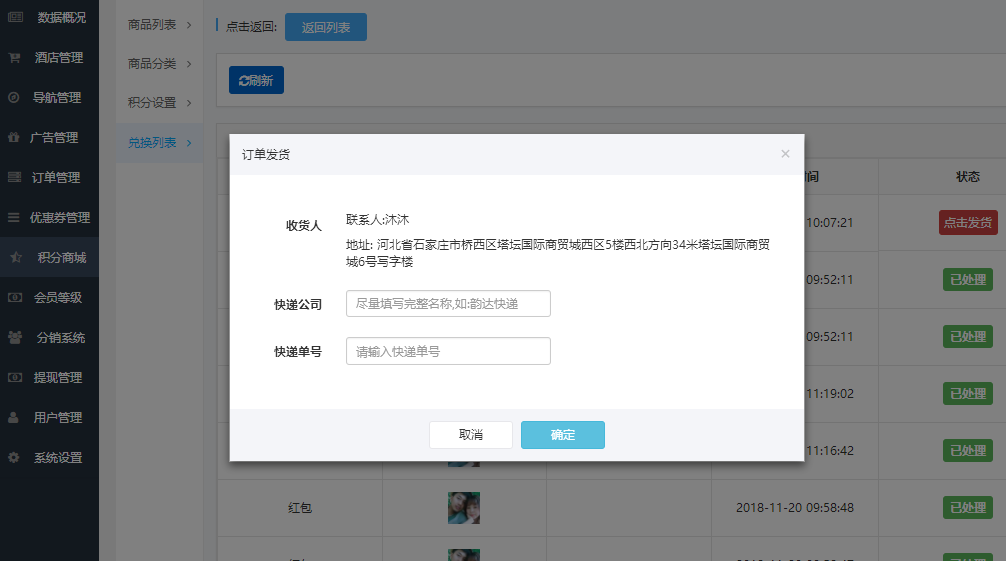The width and height of the screenshot is (1006, 561).
Task: Expand 商品分类 chevron arrow
Action: [189, 64]
